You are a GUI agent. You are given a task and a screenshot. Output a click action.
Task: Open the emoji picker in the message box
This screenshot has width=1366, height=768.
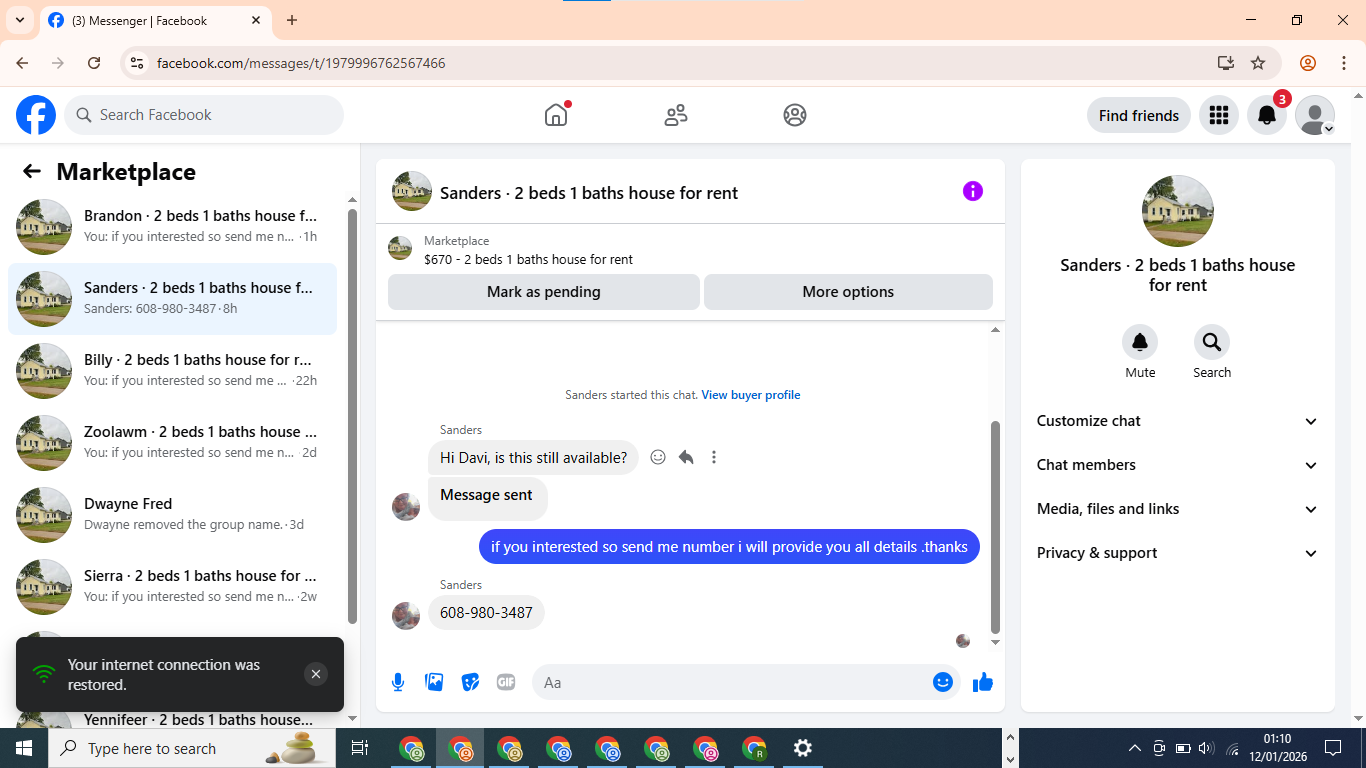pyautogui.click(x=943, y=682)
